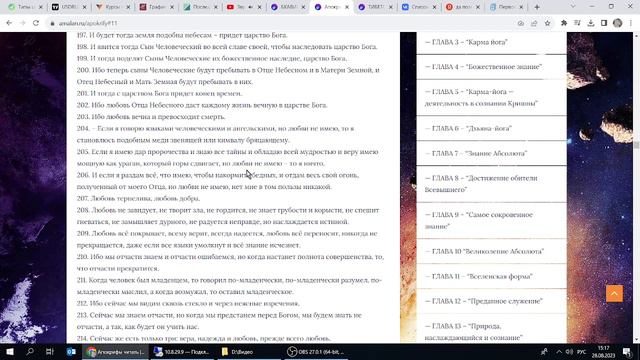Screen dimensions: 640x360
Task: Open the notification center icon
Action: (627, 351)
